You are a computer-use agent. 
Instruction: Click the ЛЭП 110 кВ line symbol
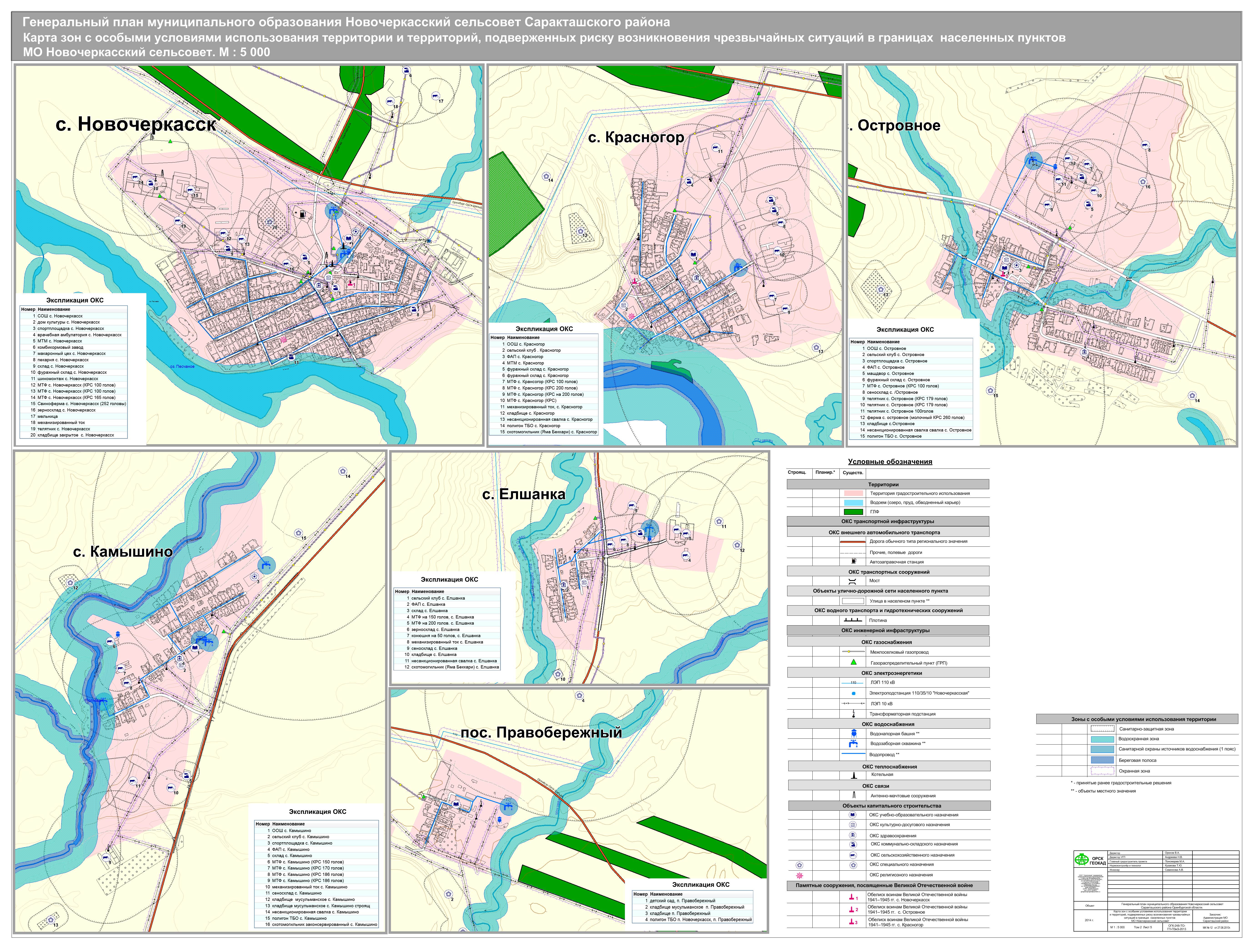[x=853, y=683]
